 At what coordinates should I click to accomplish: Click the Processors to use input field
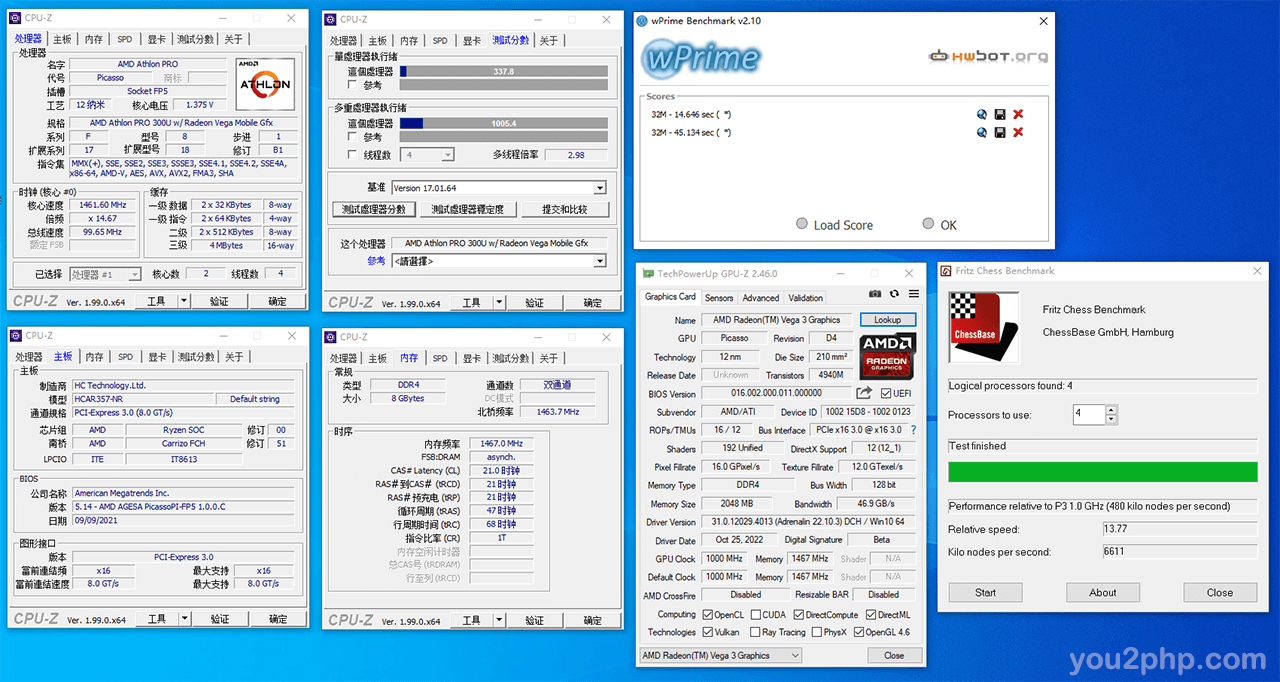(1088, 414)
